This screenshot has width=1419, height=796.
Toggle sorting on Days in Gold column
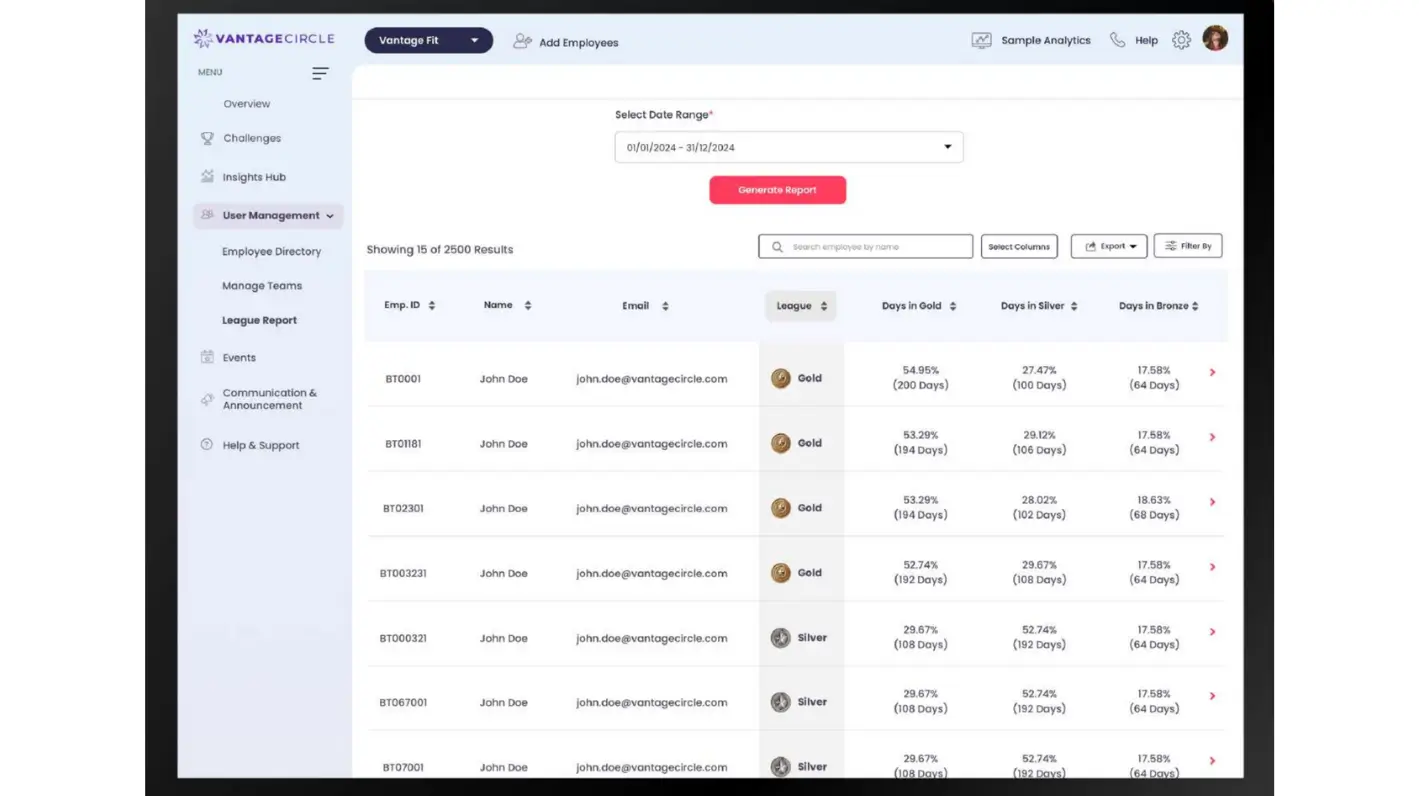pyautogui.click(x=953, y=306)
